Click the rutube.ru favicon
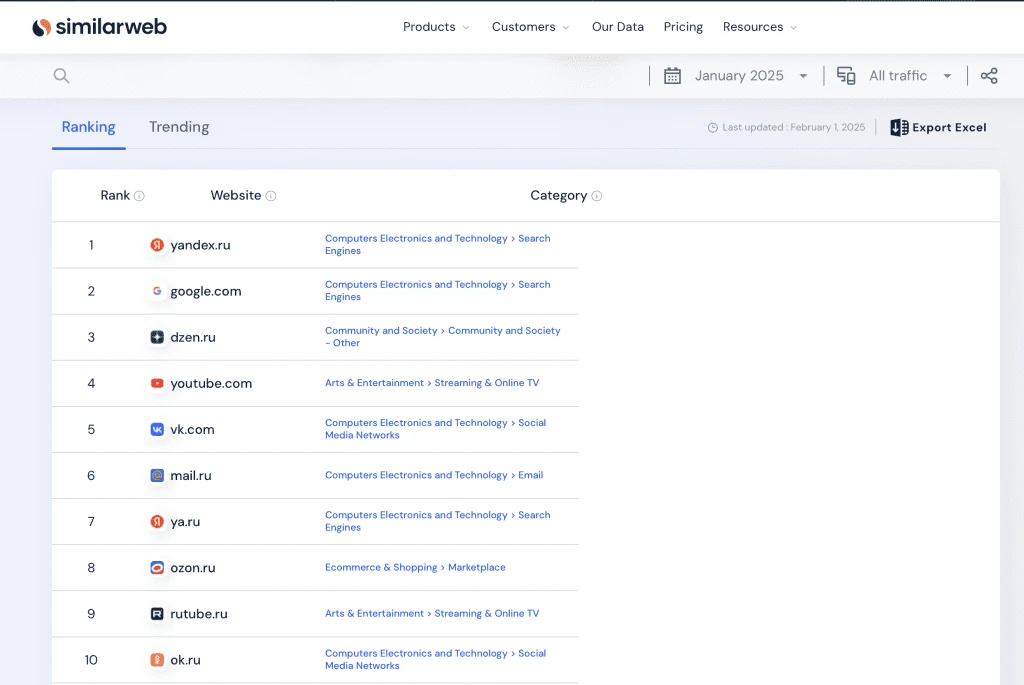Screen dimensions: 1024x685 (157, 614)
